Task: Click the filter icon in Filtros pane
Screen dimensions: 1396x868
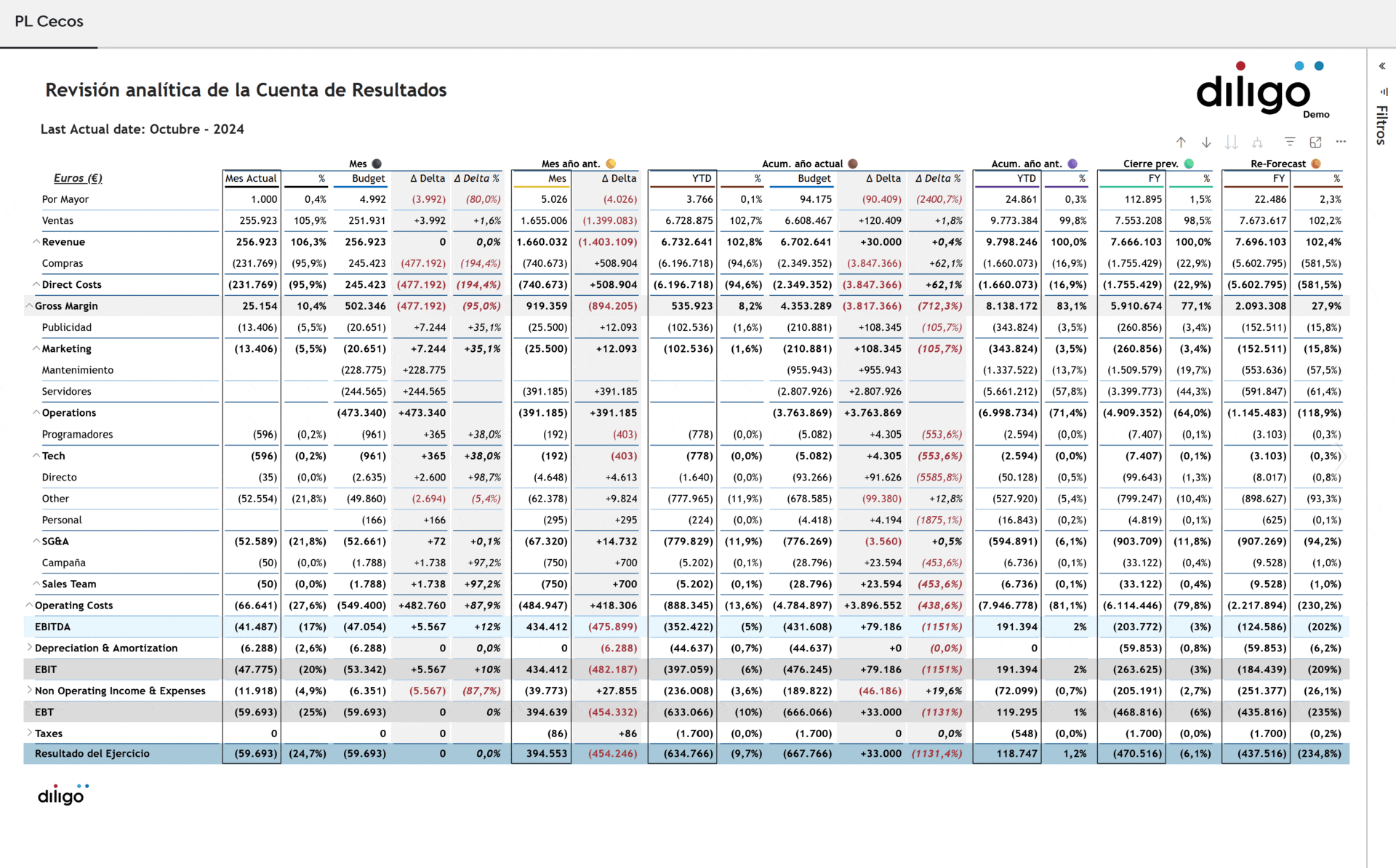Action: coord(1384,92)
